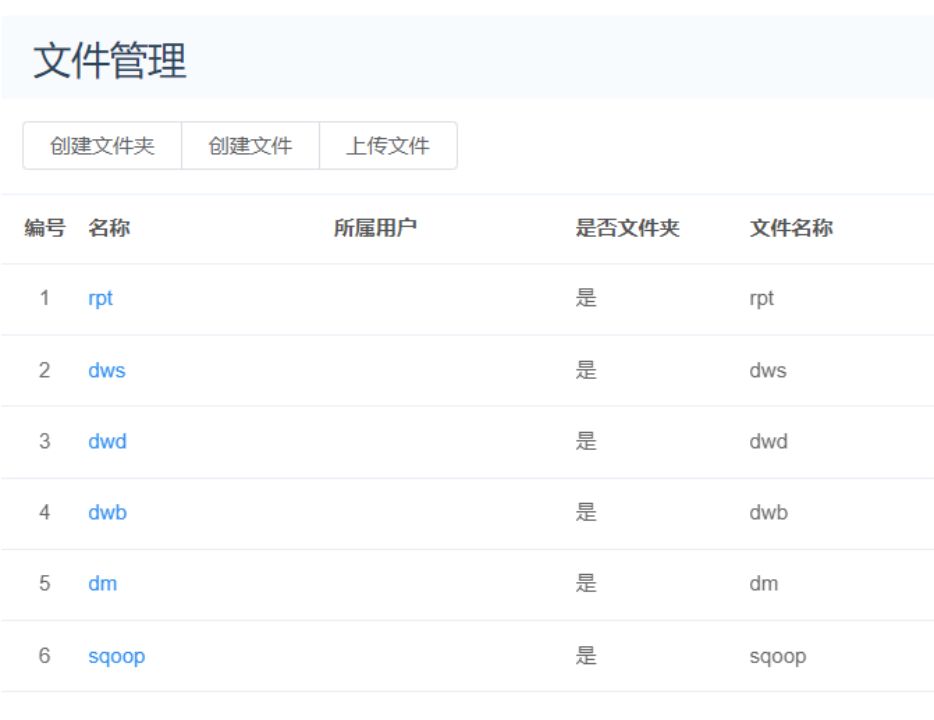Open the dwb folder link in 名称 column
934x720 pixels.
click(107, 512)
